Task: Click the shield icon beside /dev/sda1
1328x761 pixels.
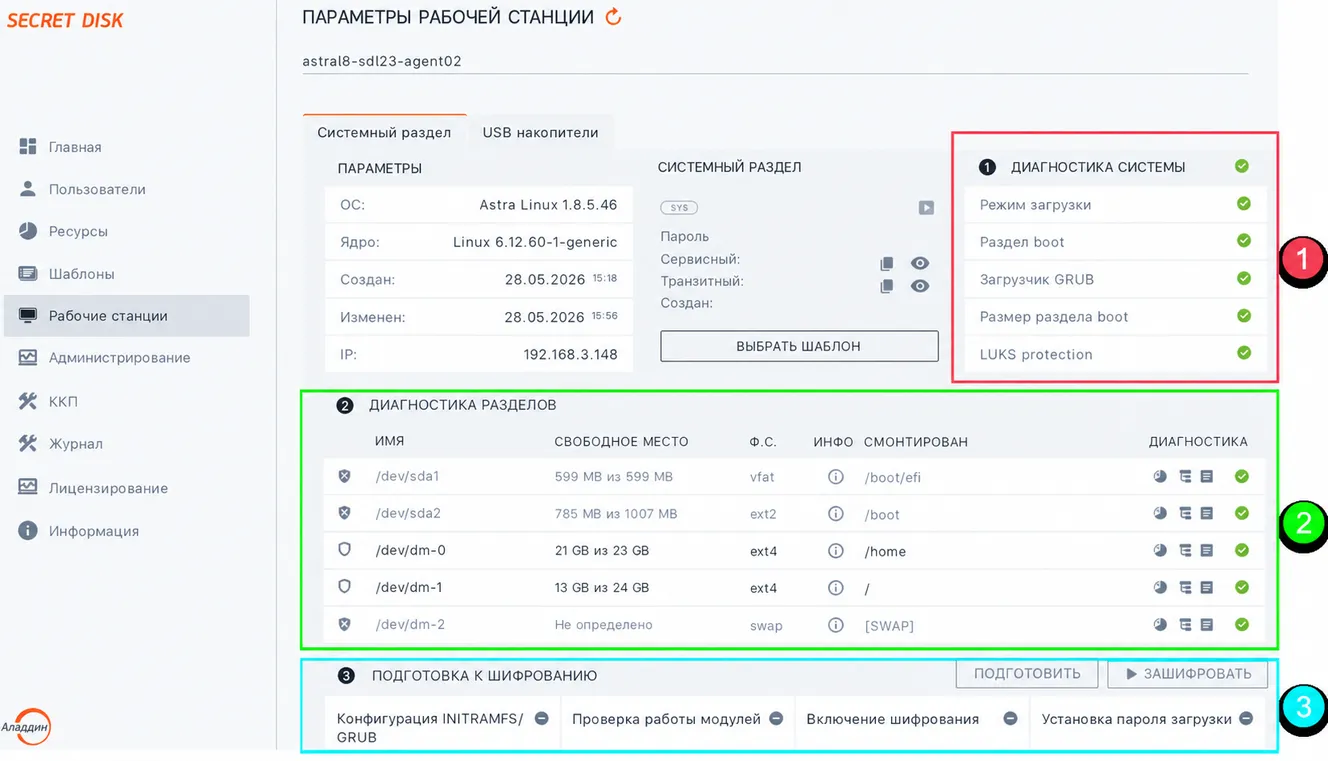Action: [345, 476]
